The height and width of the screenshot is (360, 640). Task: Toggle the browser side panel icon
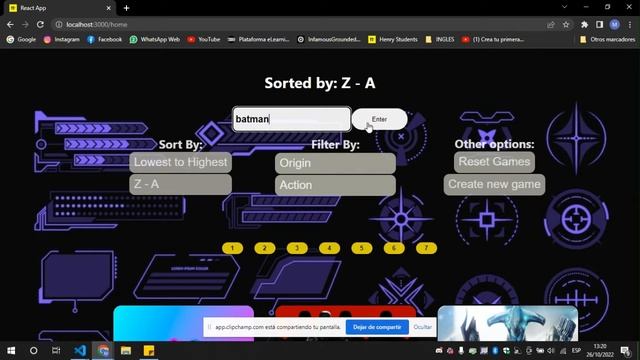pos(599,24)
